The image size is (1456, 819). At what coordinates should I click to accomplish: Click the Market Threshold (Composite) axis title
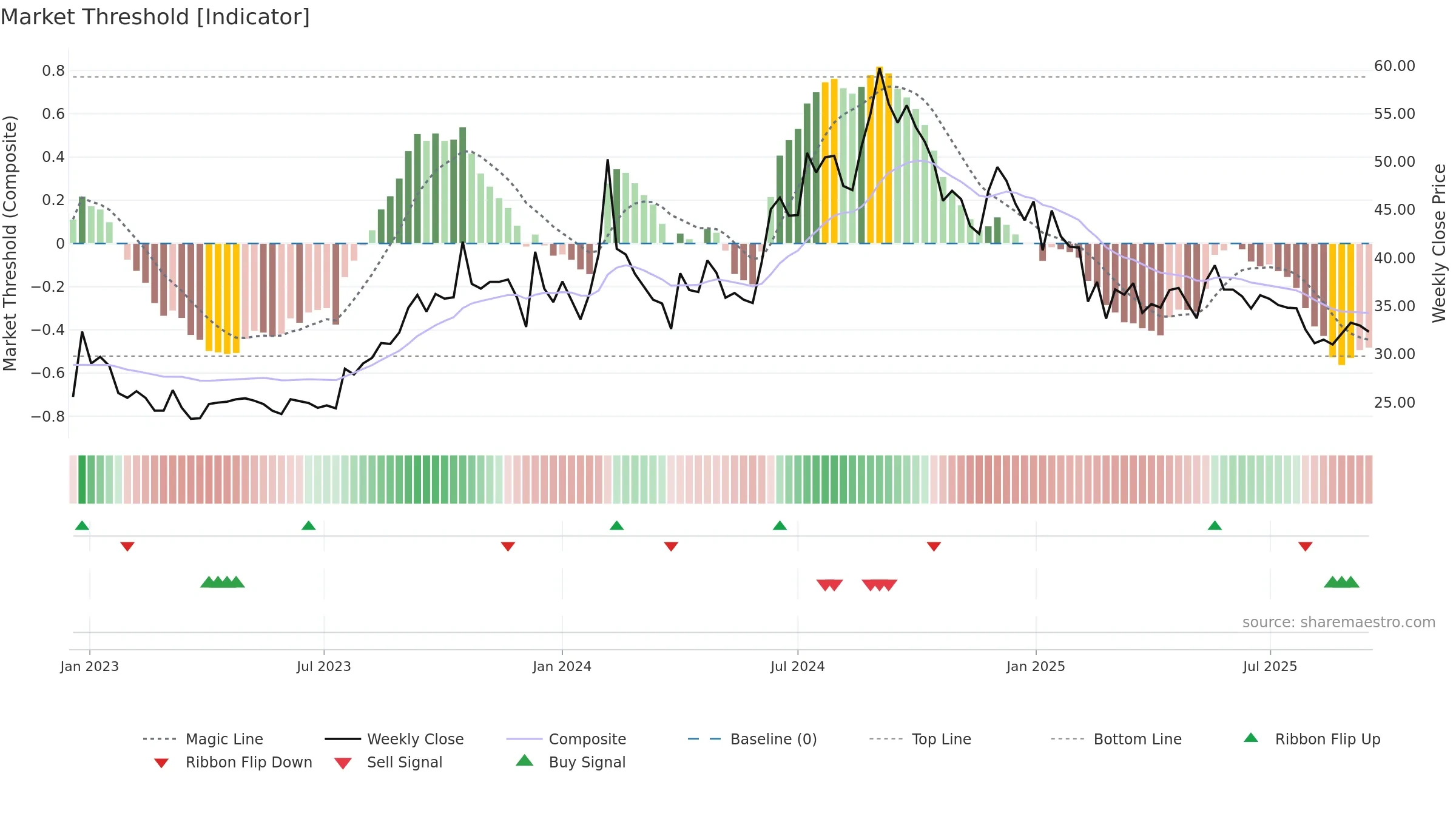(10, 243)
